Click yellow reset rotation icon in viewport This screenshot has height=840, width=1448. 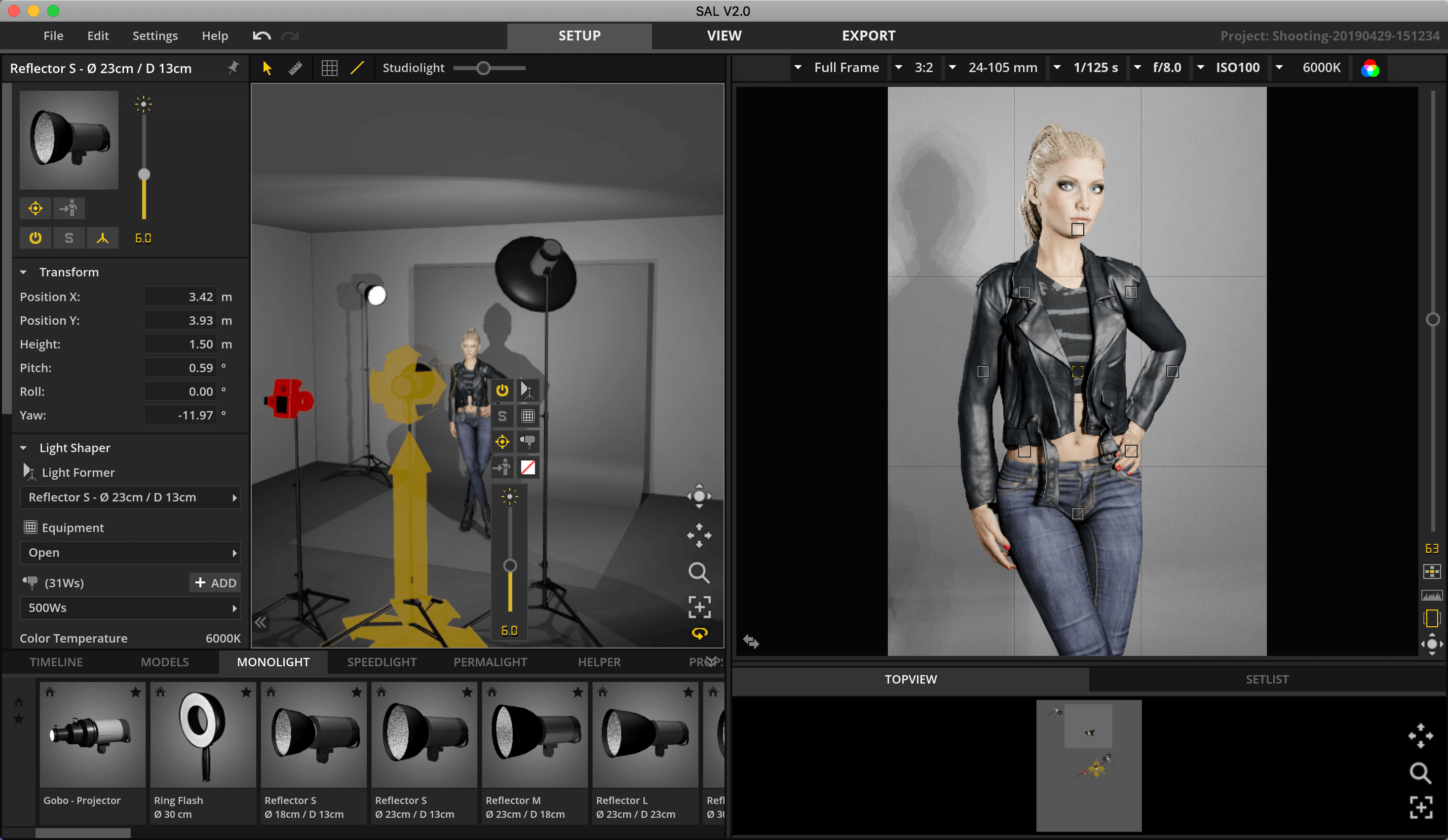[699, 633]
